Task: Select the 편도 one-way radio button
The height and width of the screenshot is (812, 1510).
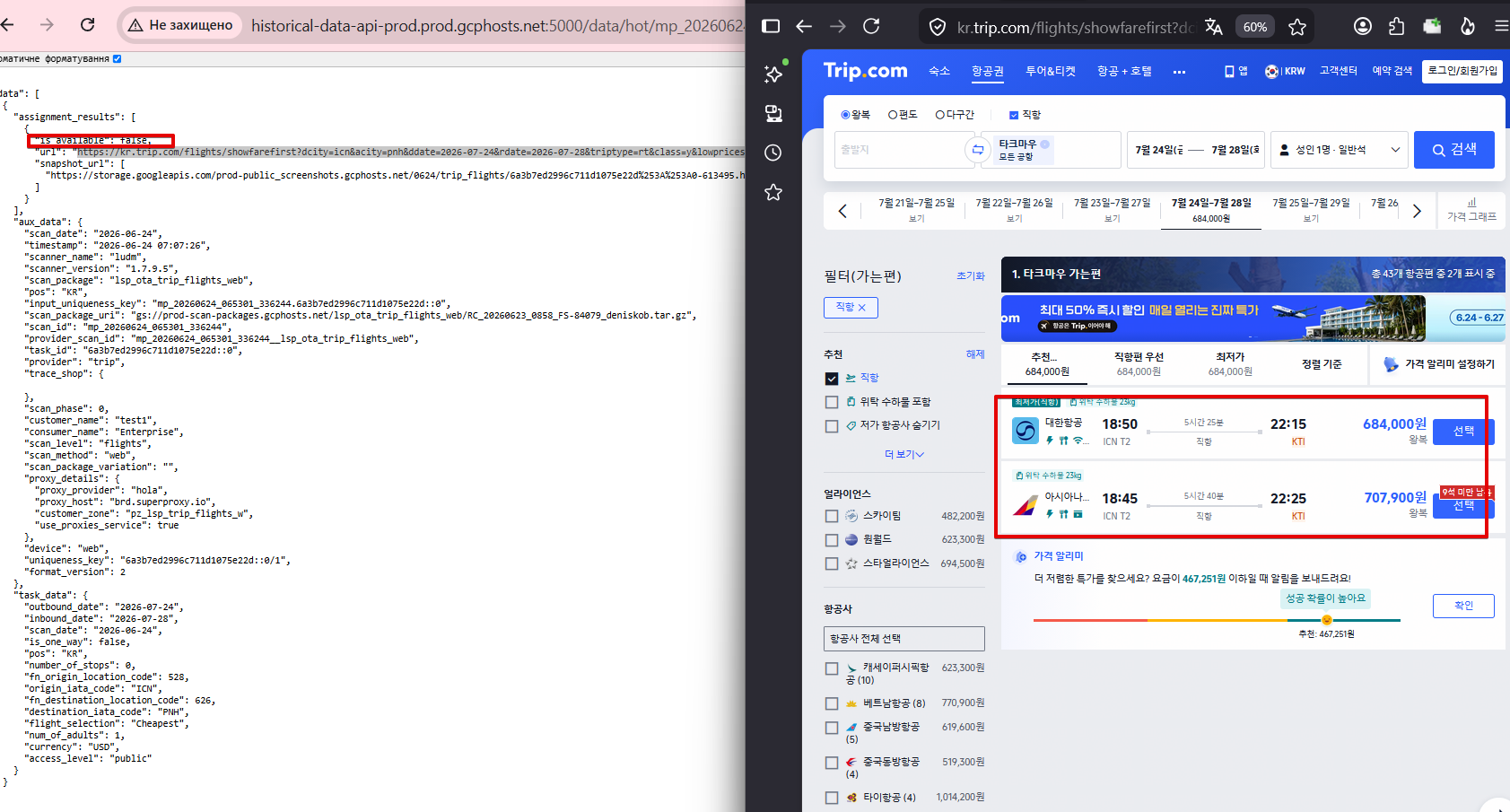Action: pos(893,115)
